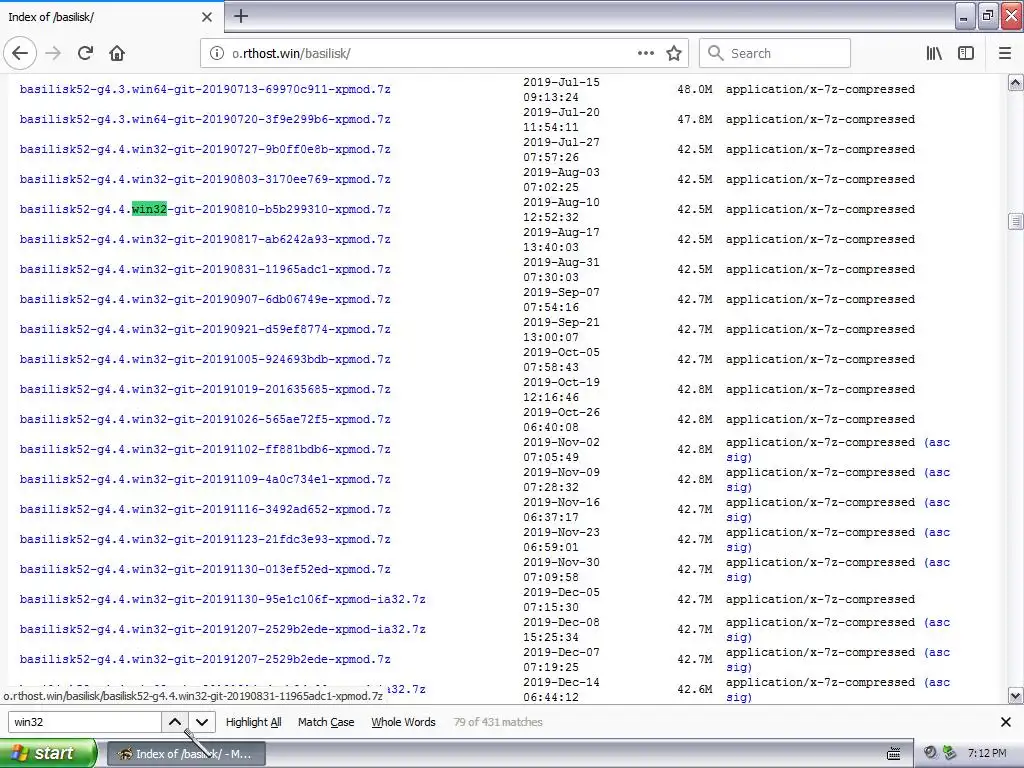Open win32-git-20190921-d59ef8774 link
Image resolution: width=1024 pixels, height=768 pixels.
[205, 330]
